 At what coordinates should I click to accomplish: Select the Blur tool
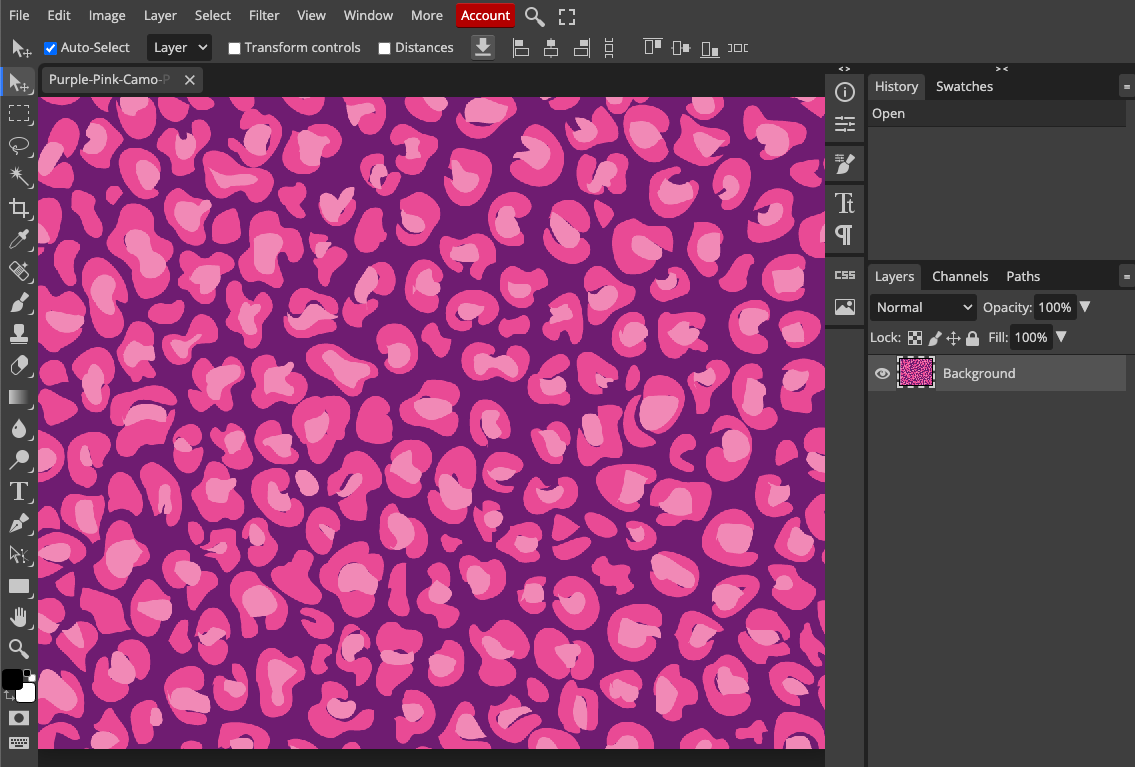coord(19,428)
